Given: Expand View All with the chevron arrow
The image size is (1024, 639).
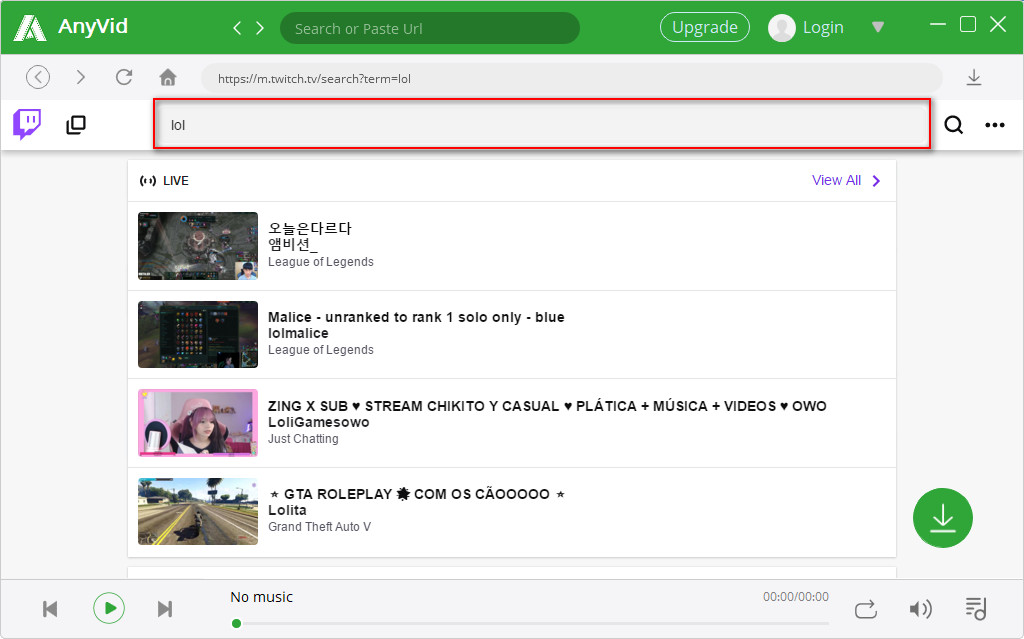Looking at the screenshot, I should (876, 181).
